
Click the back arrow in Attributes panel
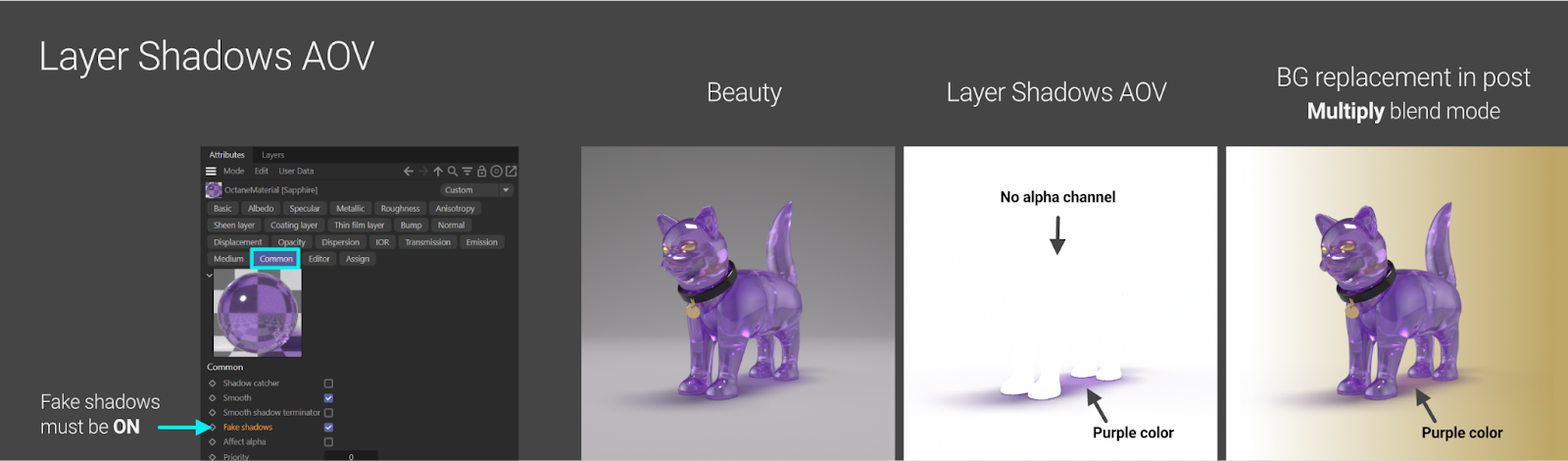409,171
